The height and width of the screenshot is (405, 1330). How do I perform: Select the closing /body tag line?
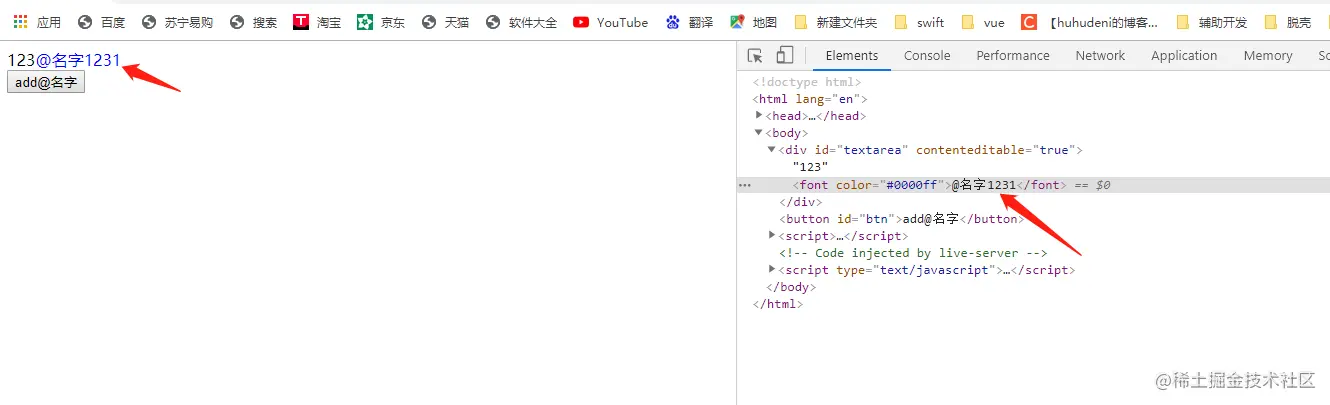coord(790,287)
